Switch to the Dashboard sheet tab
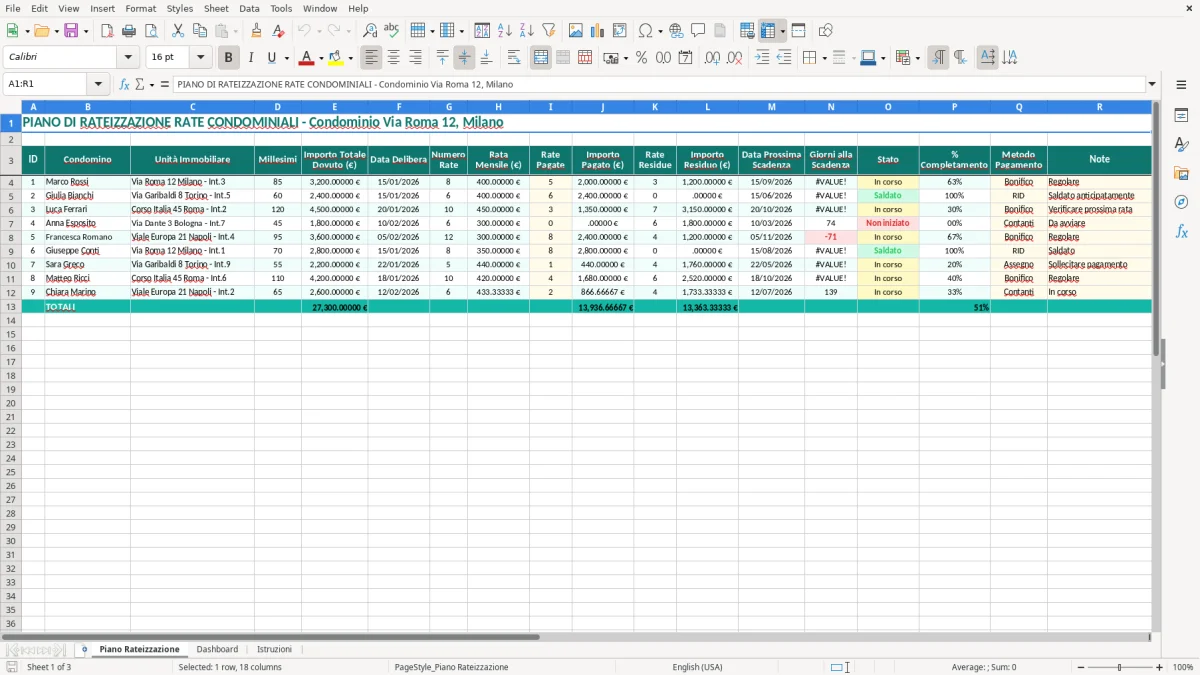The width and height of the screenshot is (1200, 675). [x=217, y=649]
